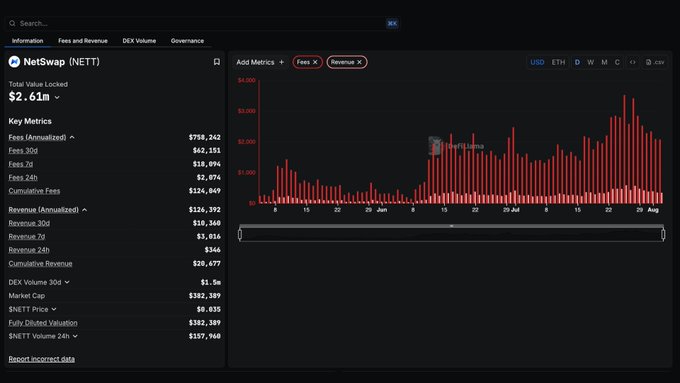The width and height of the screenshot is (680, 383).
Task: Expand the $NETT Price row
Action: (x=54, y=309)
